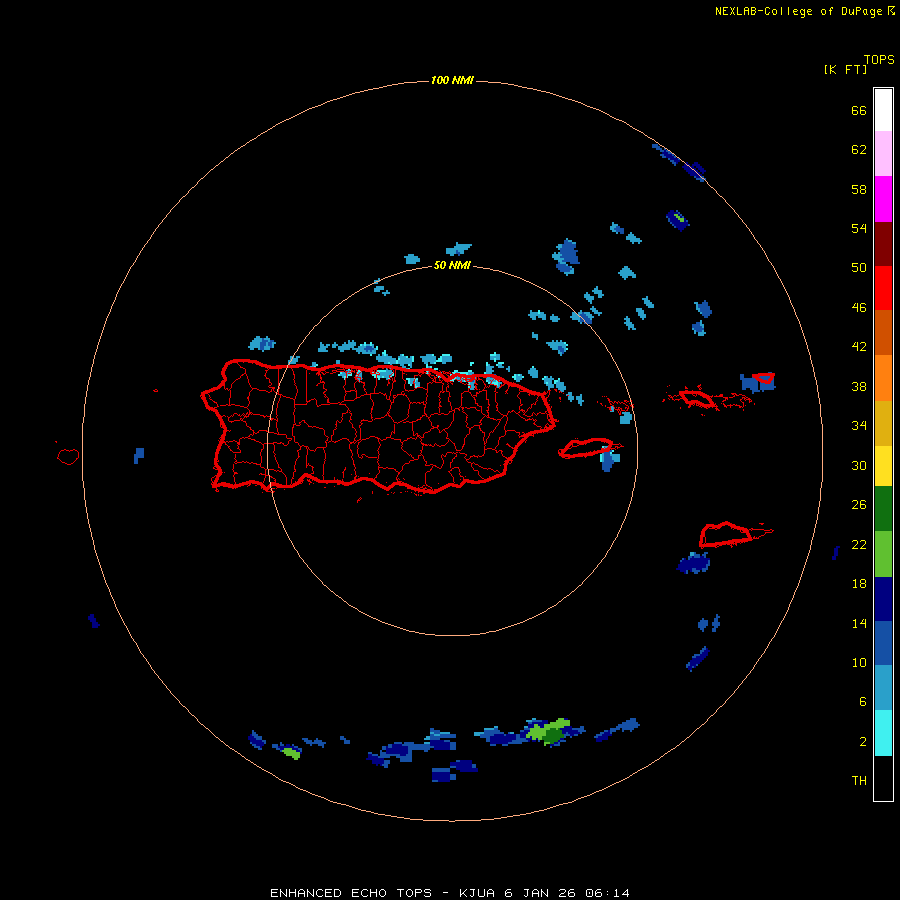Click the light green 26 kft swatch
This screenshot has height=900, width=900.
tap(883, 554)
